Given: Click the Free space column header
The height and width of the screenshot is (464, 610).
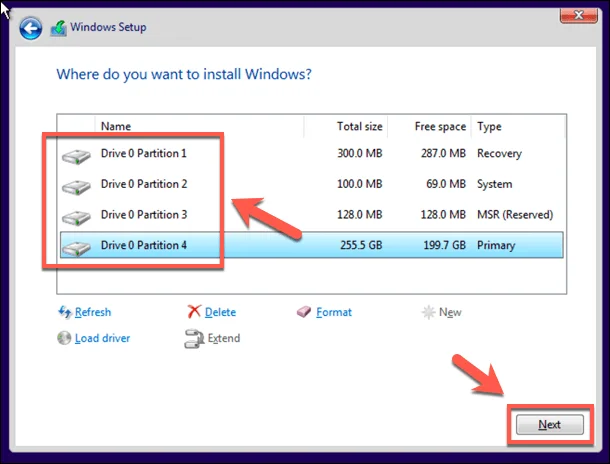Looking at the screenshot, I should click(440, 127).
